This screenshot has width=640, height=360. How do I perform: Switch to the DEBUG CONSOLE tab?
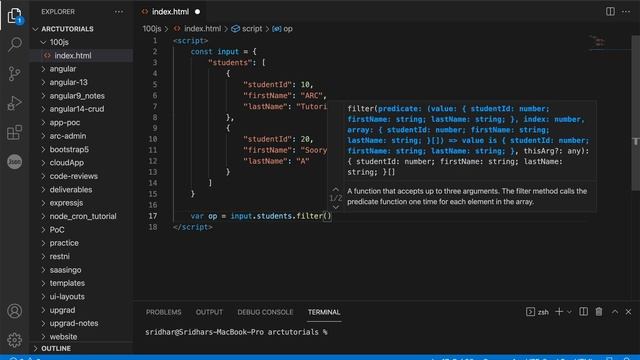click(265, 312)
